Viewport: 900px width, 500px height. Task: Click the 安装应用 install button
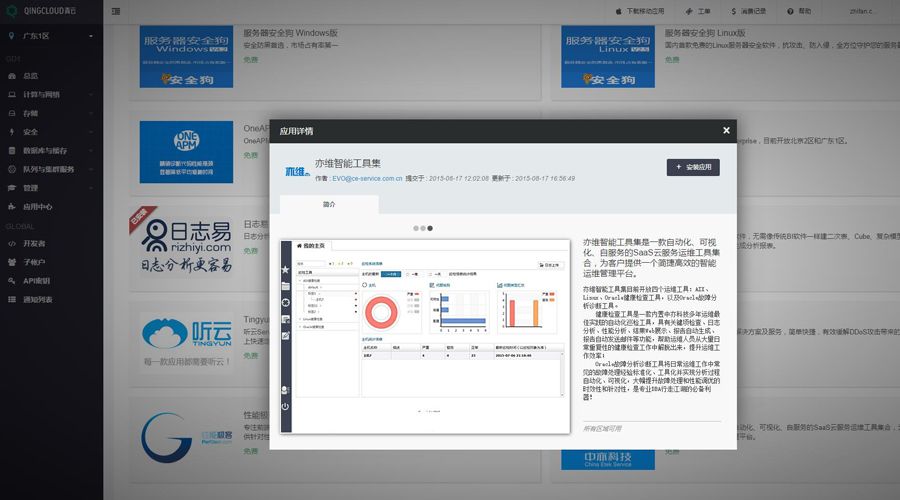point(693,167)
